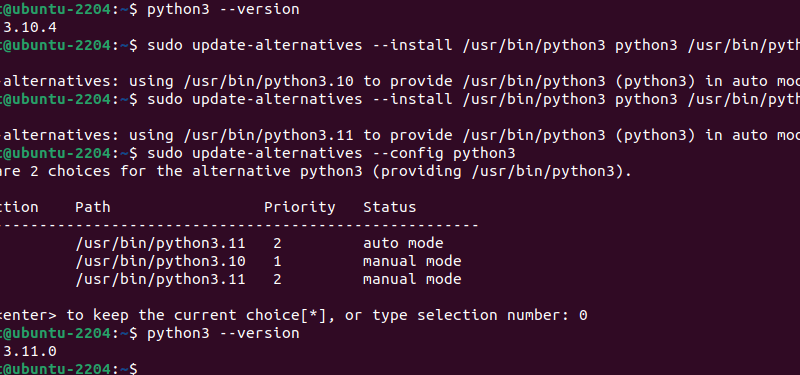Click path "/usr/bin/python3.11" in auto mode row
Screen dimensions: 800x375
pyautogui.click(x=161, y=243)
